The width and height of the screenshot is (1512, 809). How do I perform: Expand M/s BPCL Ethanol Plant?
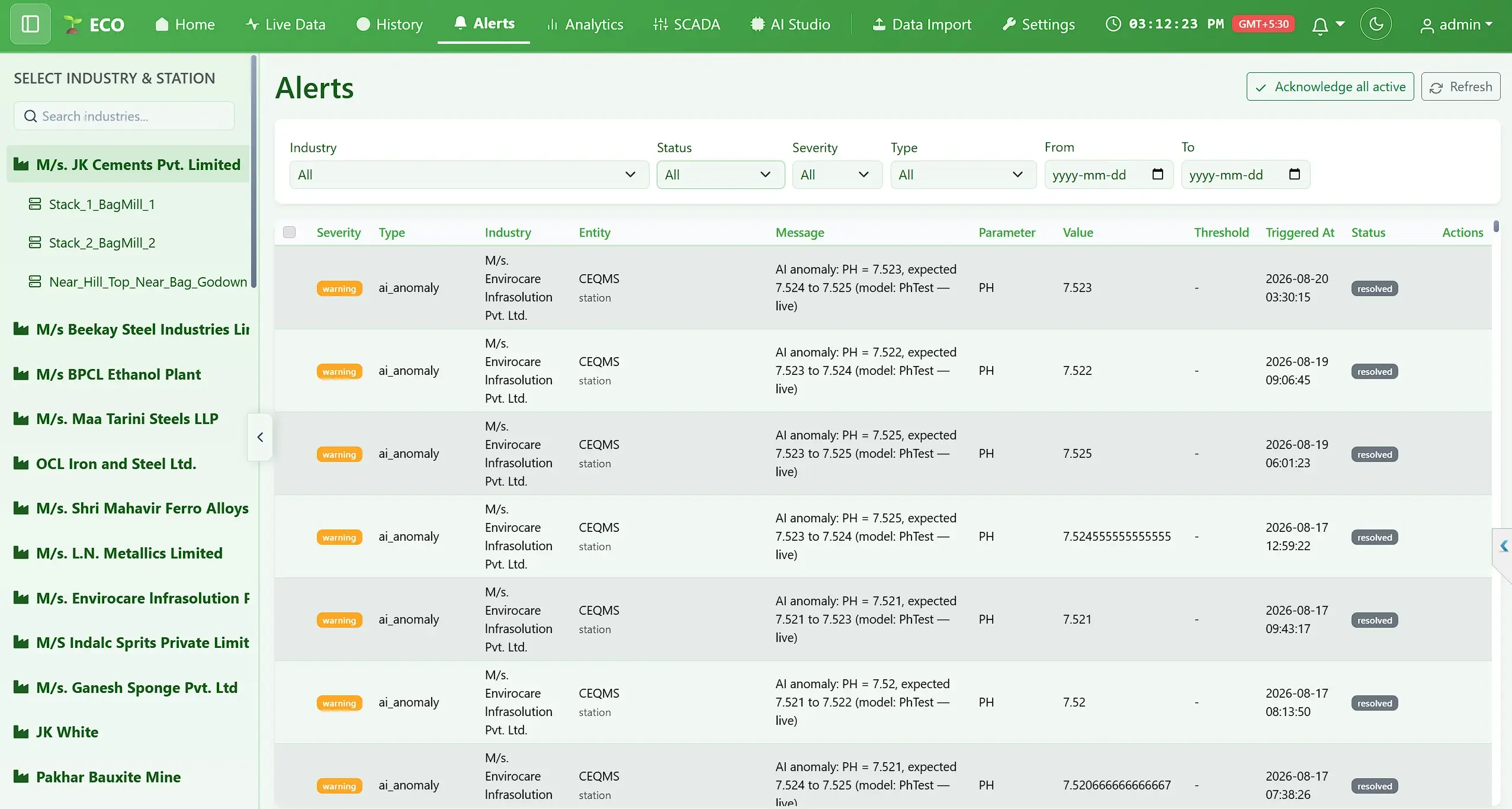point(107,374)
